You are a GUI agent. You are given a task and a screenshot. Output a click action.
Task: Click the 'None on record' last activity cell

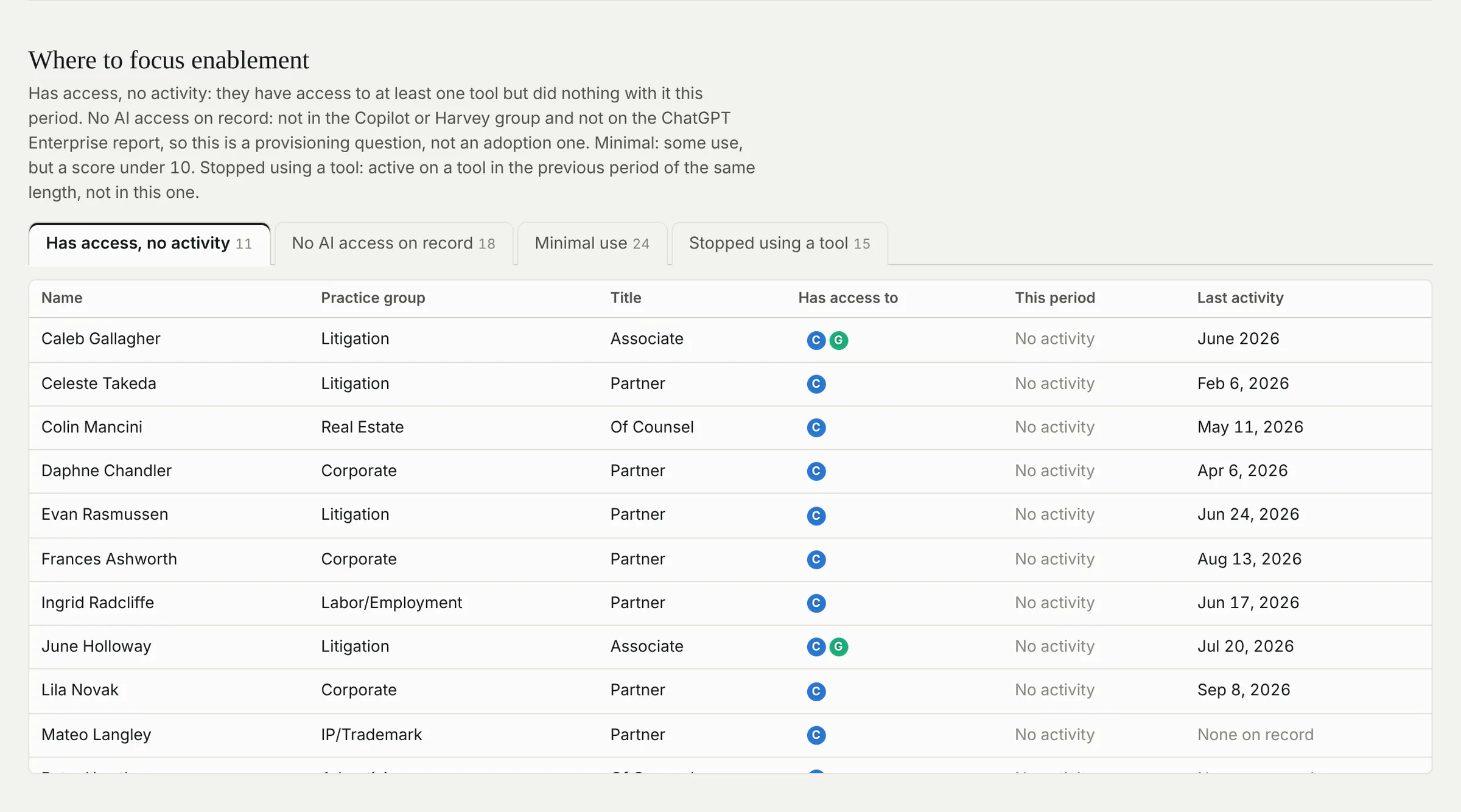1255,735
